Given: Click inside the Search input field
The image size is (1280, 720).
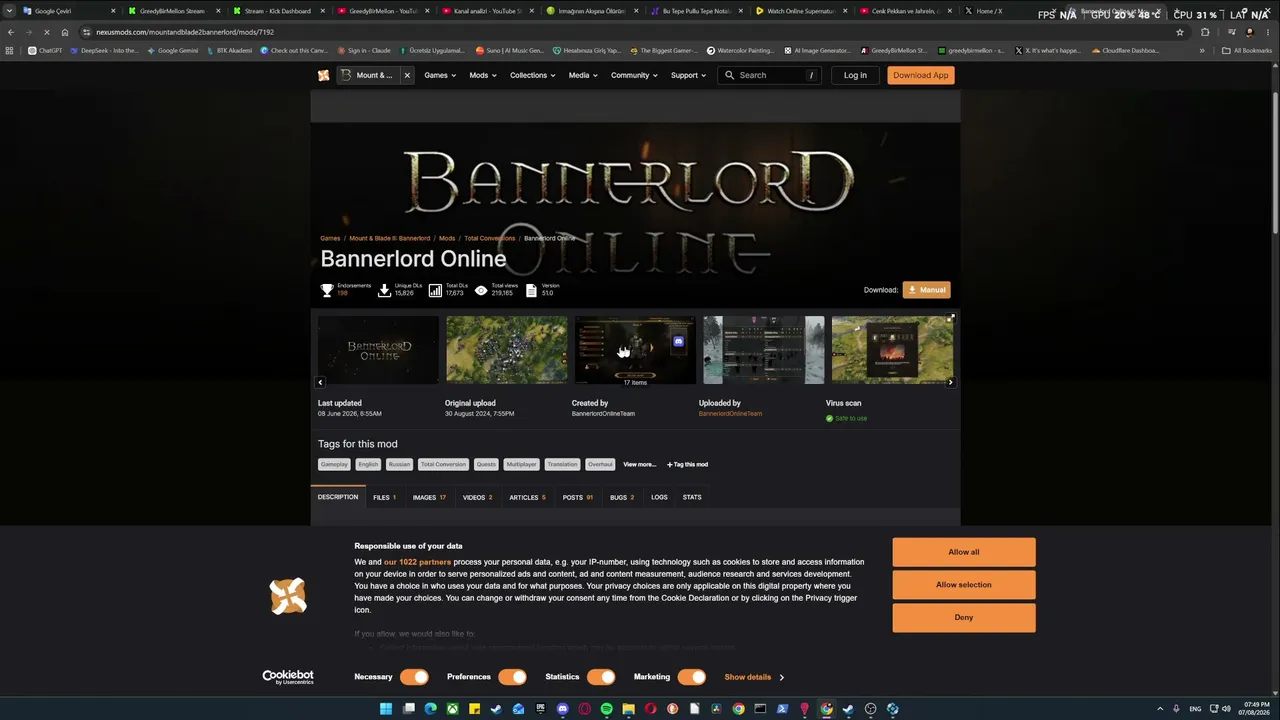Looking at the screenshot, I should point(770,75).
